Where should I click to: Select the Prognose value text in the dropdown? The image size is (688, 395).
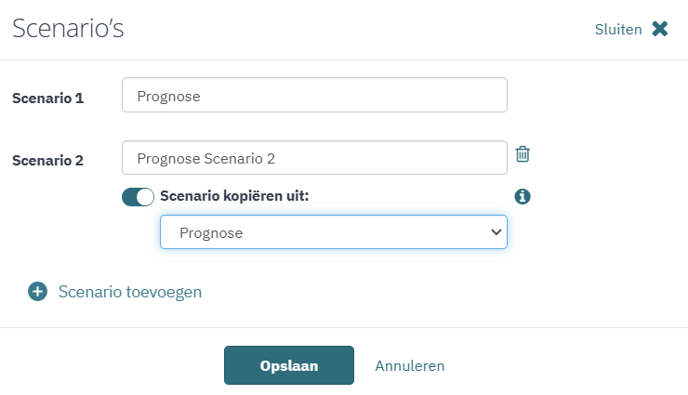pos(211,233)
